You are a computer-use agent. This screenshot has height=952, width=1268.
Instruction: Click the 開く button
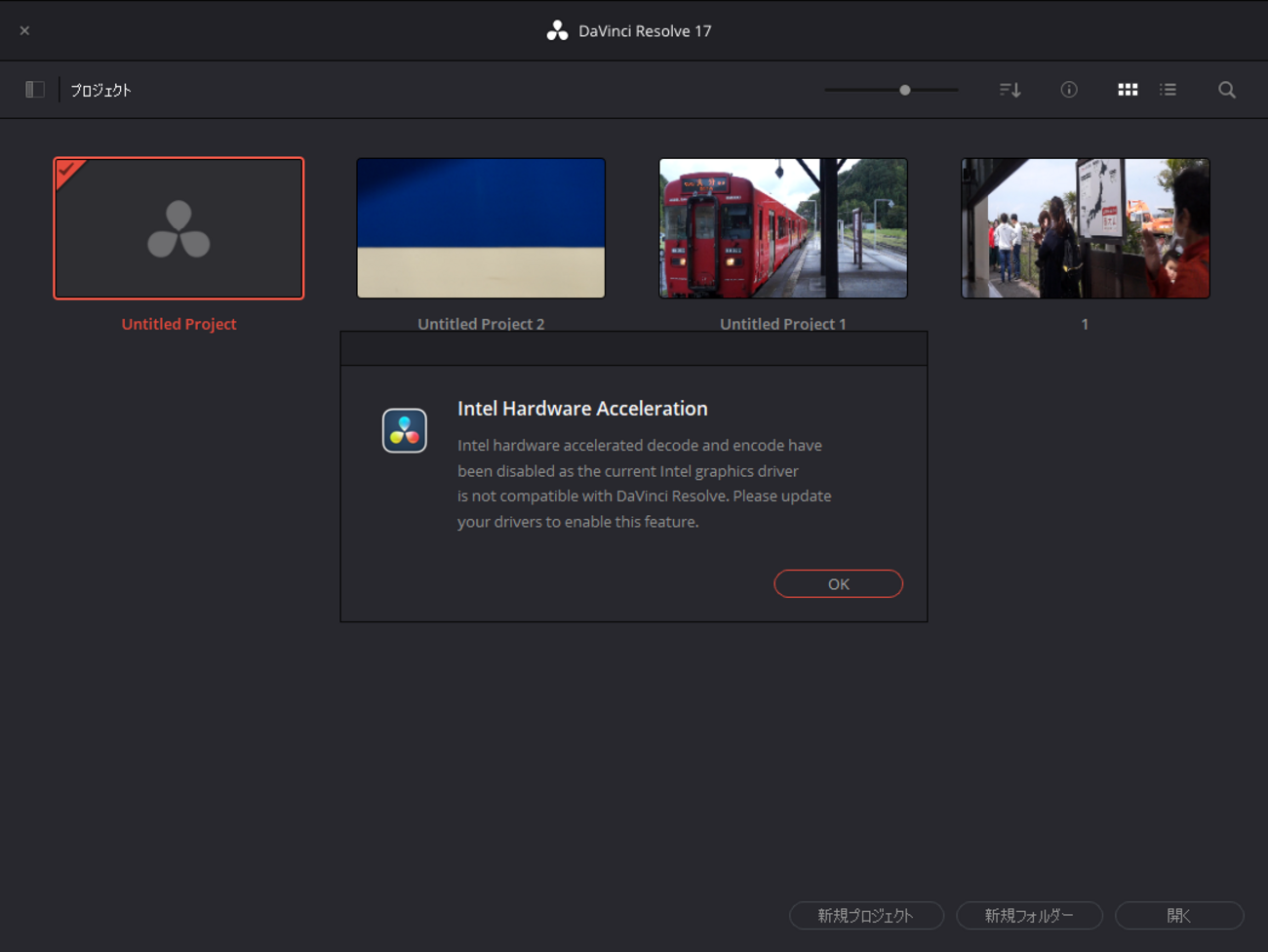point(1179,915)
